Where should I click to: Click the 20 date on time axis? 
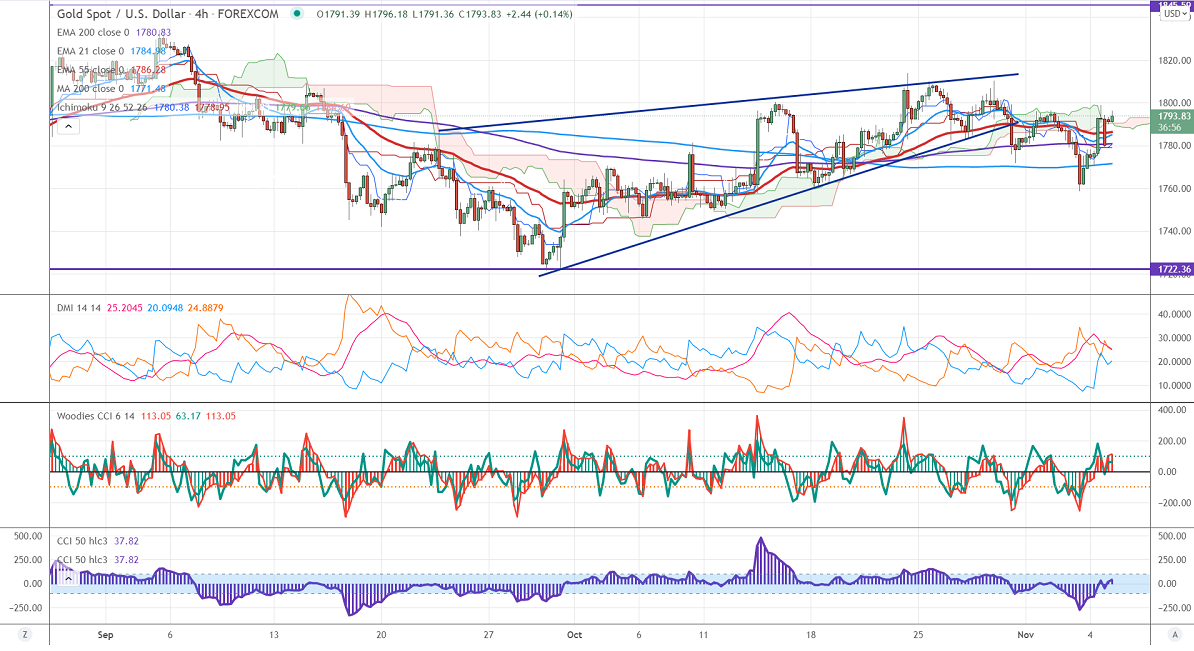click(382, 634)
